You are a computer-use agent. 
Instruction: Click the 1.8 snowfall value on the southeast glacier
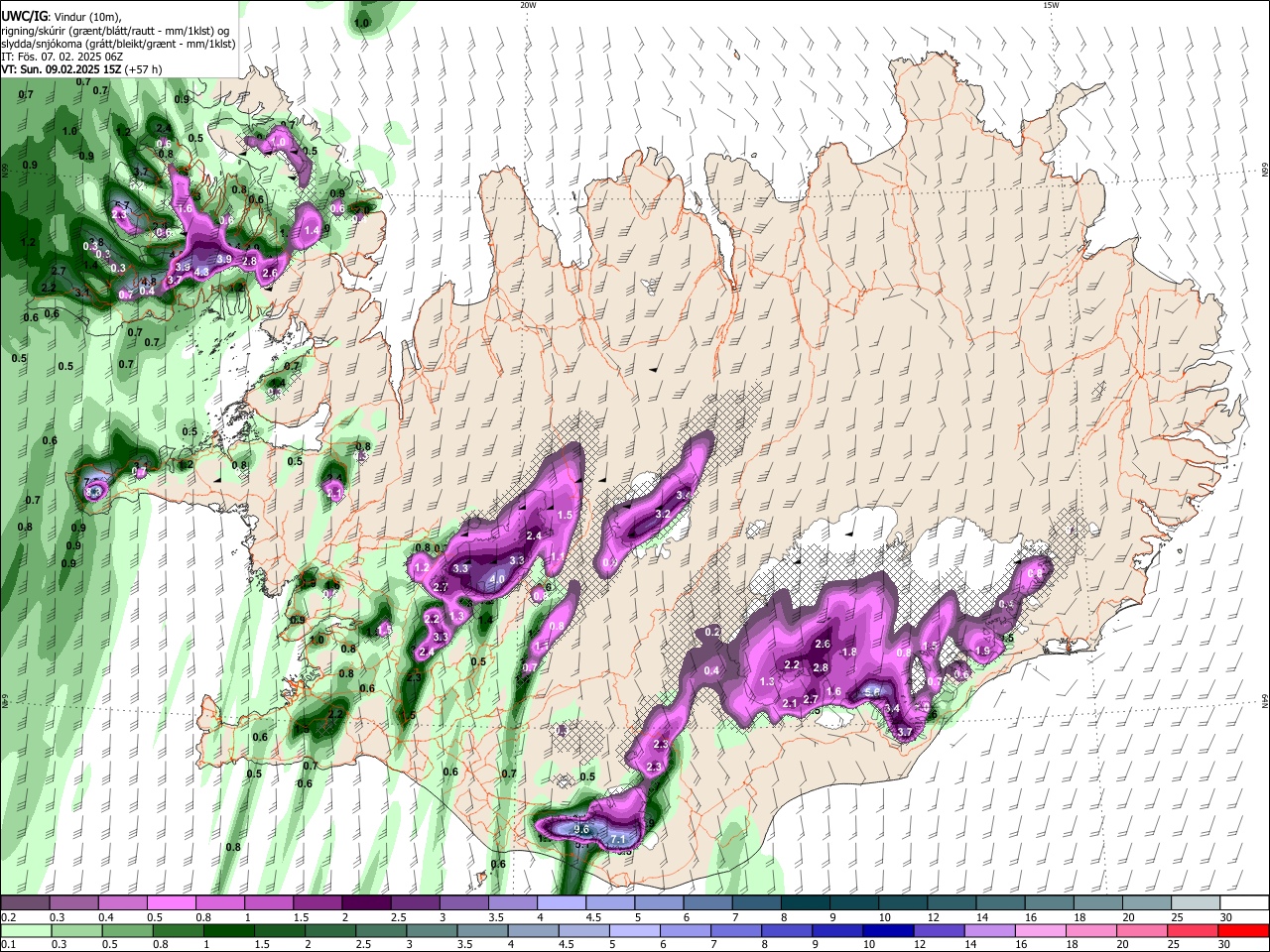click(849, 652)
